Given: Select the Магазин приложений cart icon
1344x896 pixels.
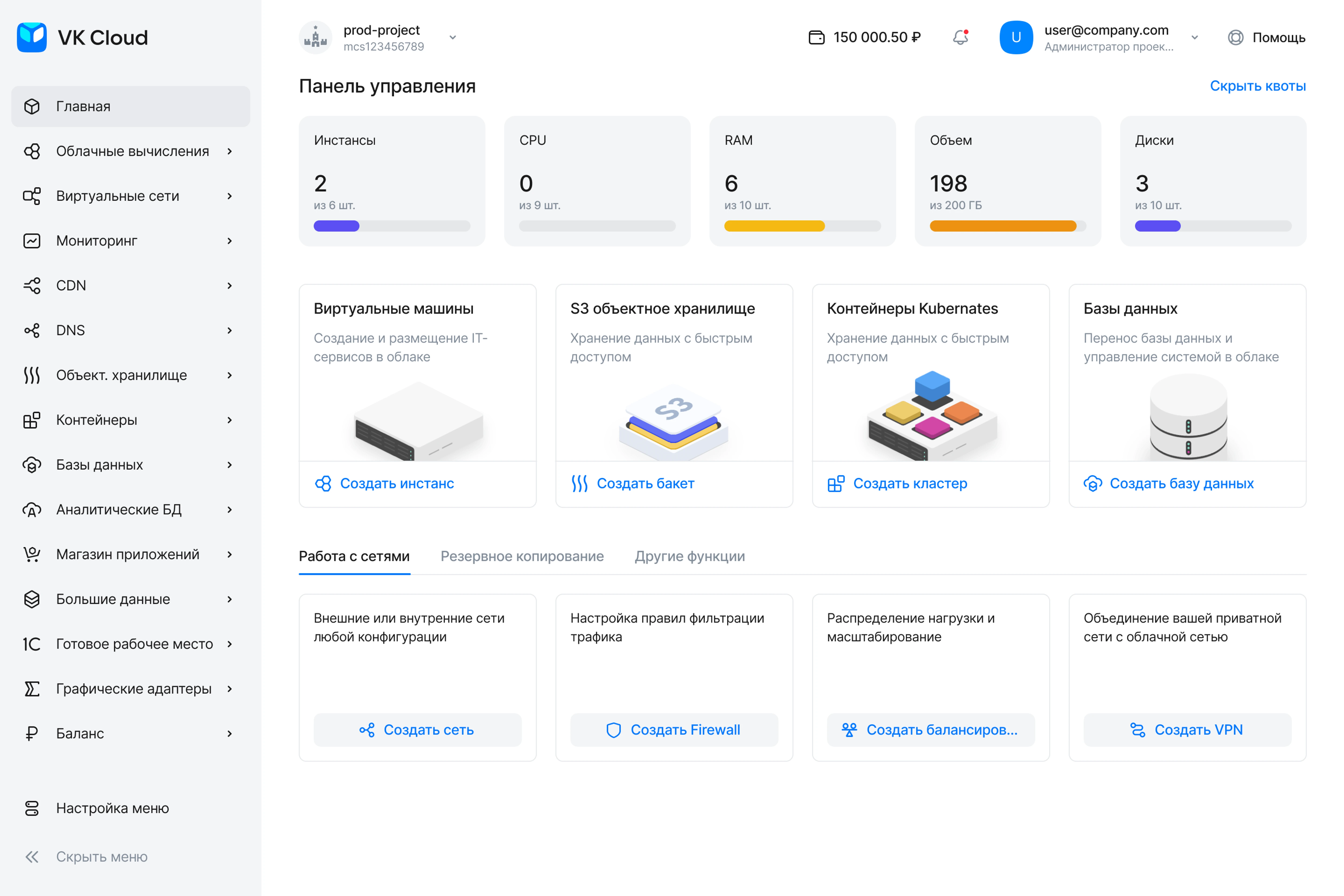Looking at the screenshot, I should [x=32, y=554].
